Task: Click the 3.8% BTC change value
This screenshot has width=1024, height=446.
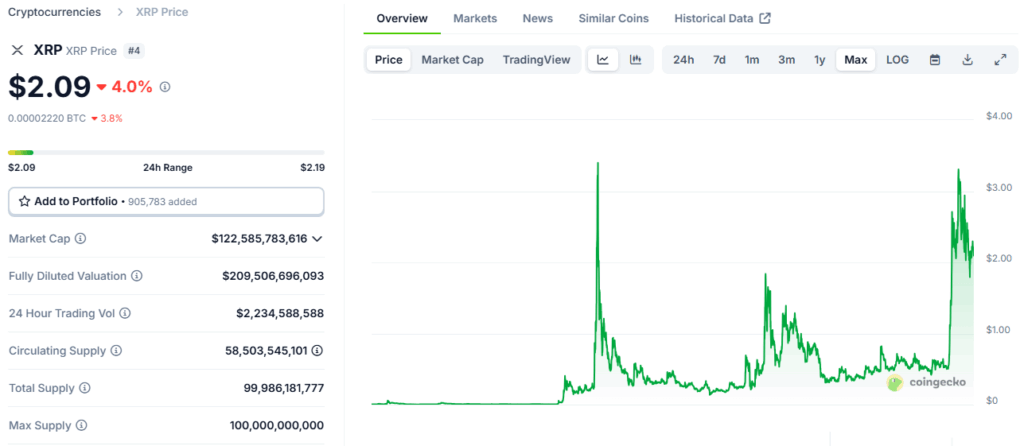Action: [x=111, y=118]
